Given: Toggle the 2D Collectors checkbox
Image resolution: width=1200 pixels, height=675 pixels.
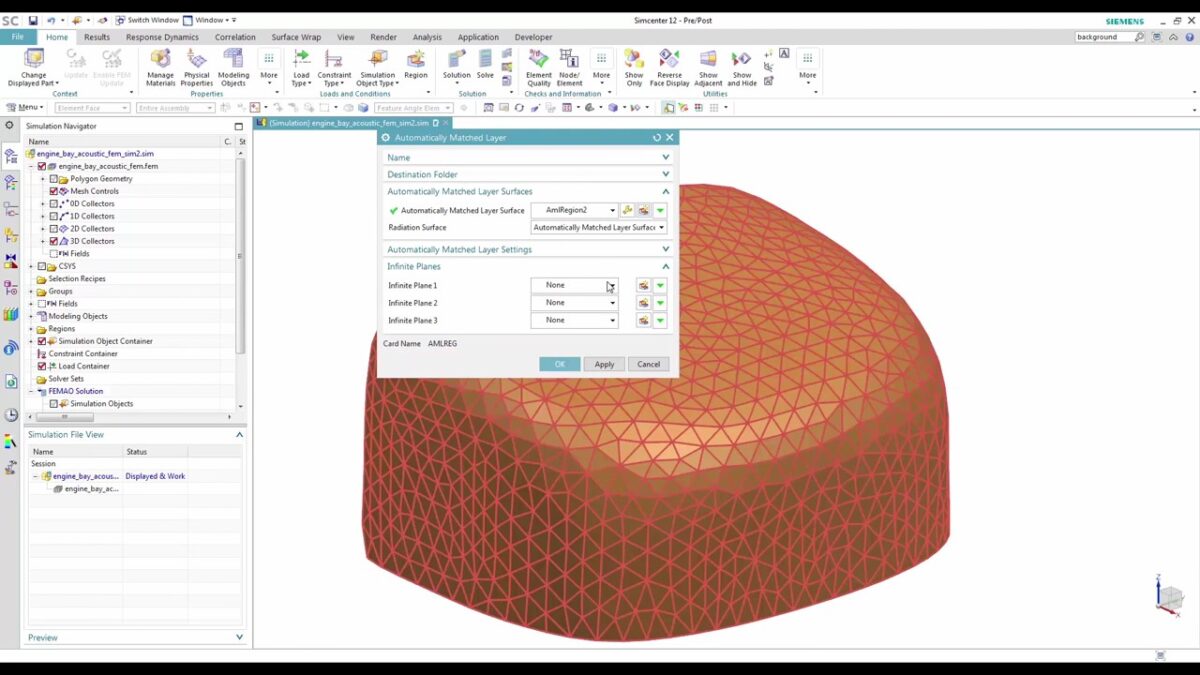Looking at the screenshot, I should pyautogui.click(x=54, y=229).
